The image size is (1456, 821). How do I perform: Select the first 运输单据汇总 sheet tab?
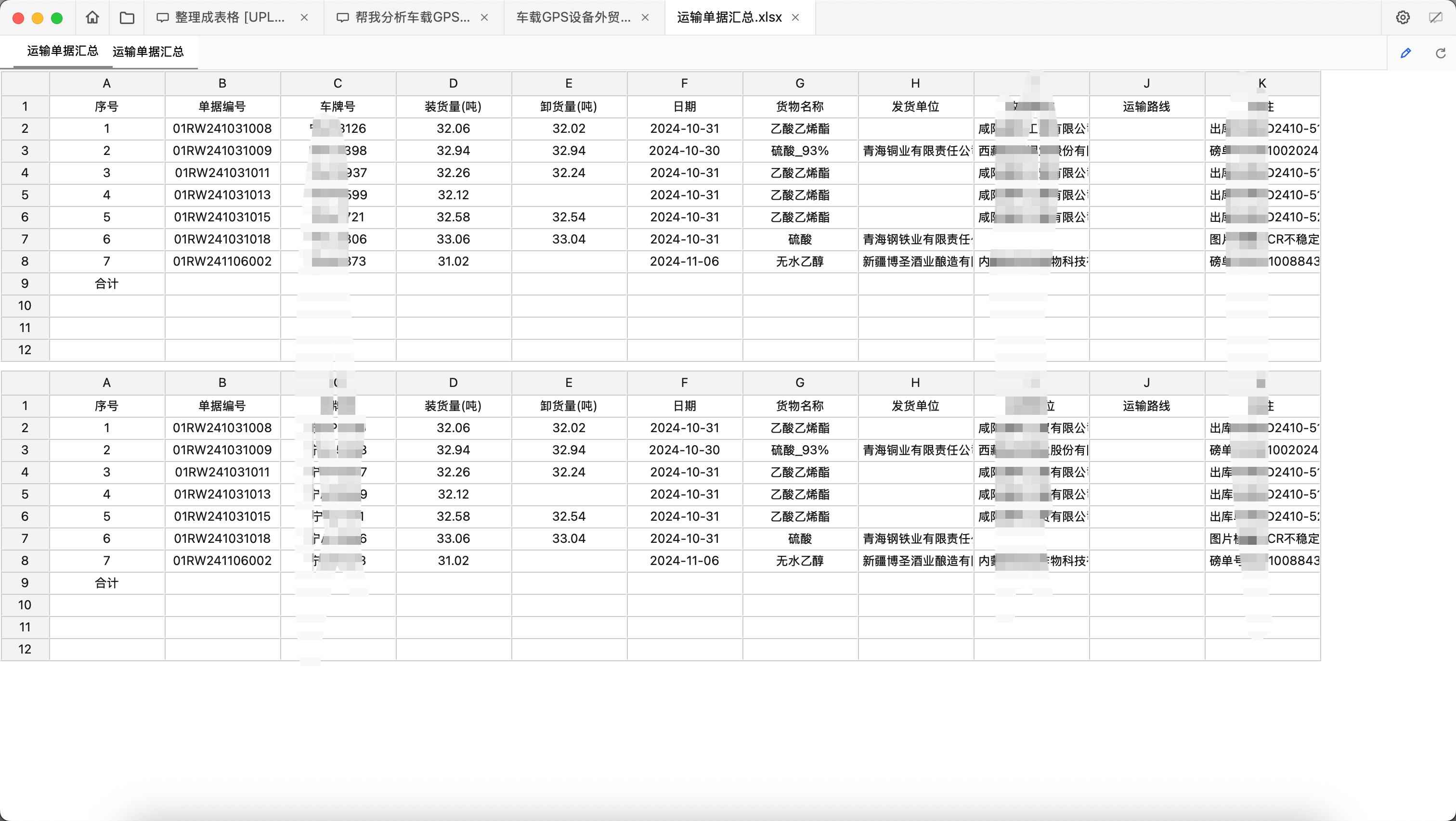coord(63,51)
